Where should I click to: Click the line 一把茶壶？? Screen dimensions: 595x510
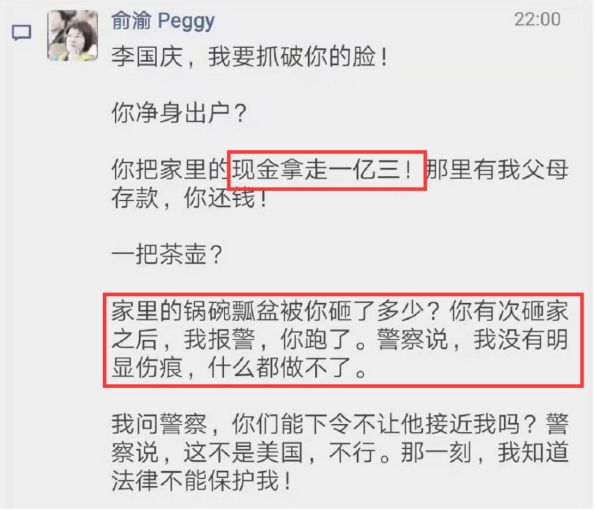pyautogui.click(x=167, y=254)
